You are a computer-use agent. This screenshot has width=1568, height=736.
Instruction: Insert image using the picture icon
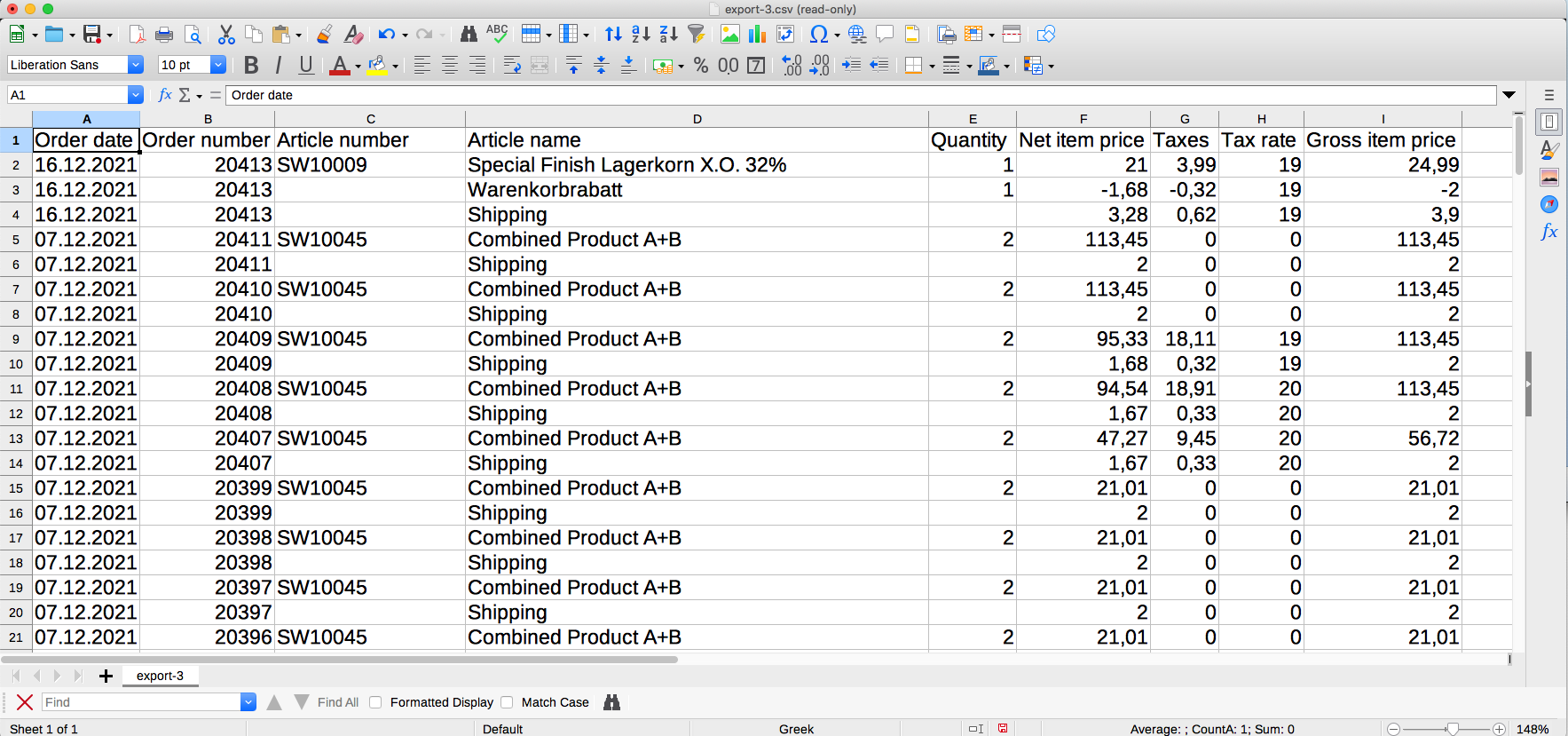(730, 35)
